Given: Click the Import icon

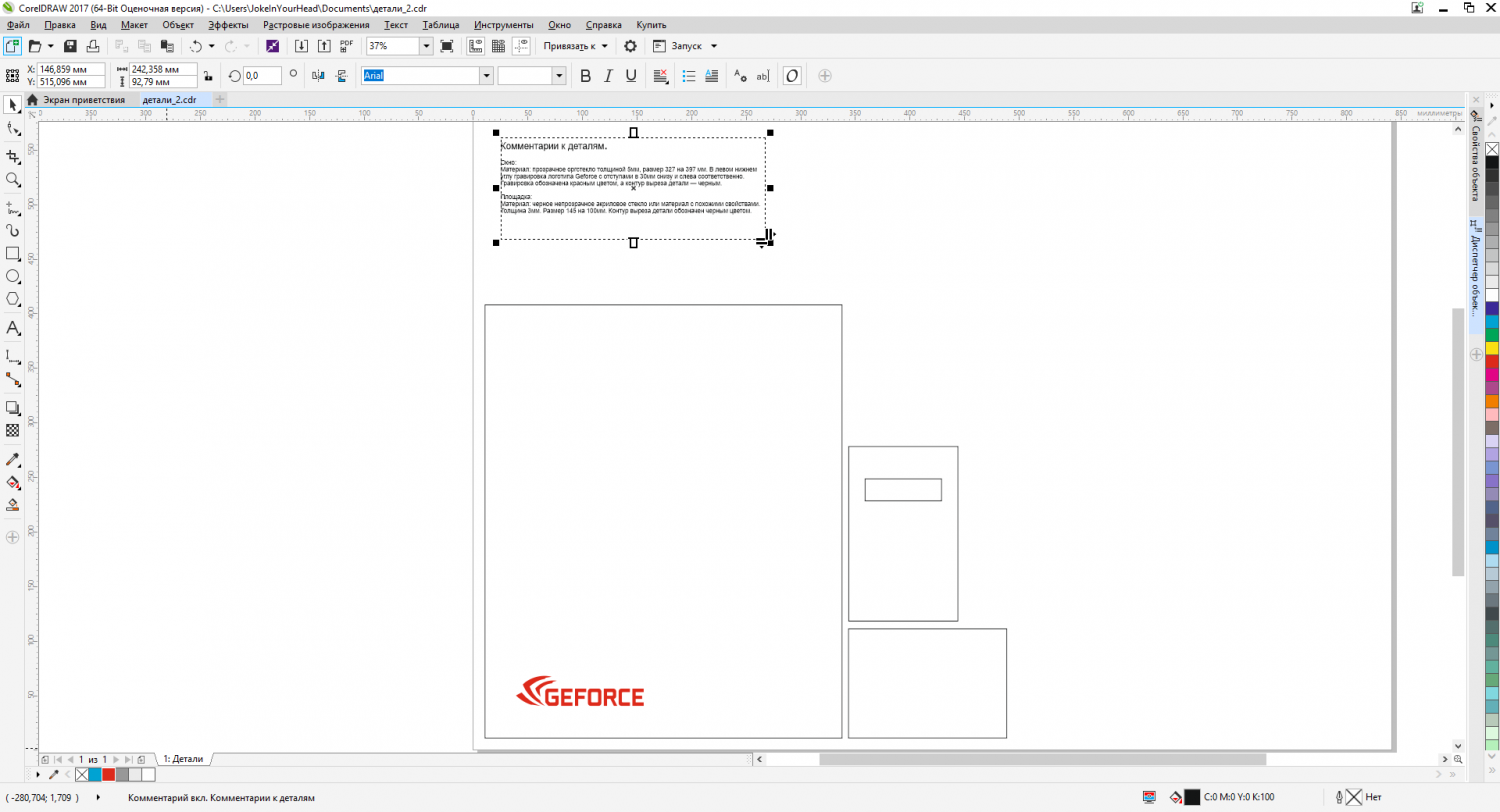Looking at the screenshot, I should (x=301, y=46).
